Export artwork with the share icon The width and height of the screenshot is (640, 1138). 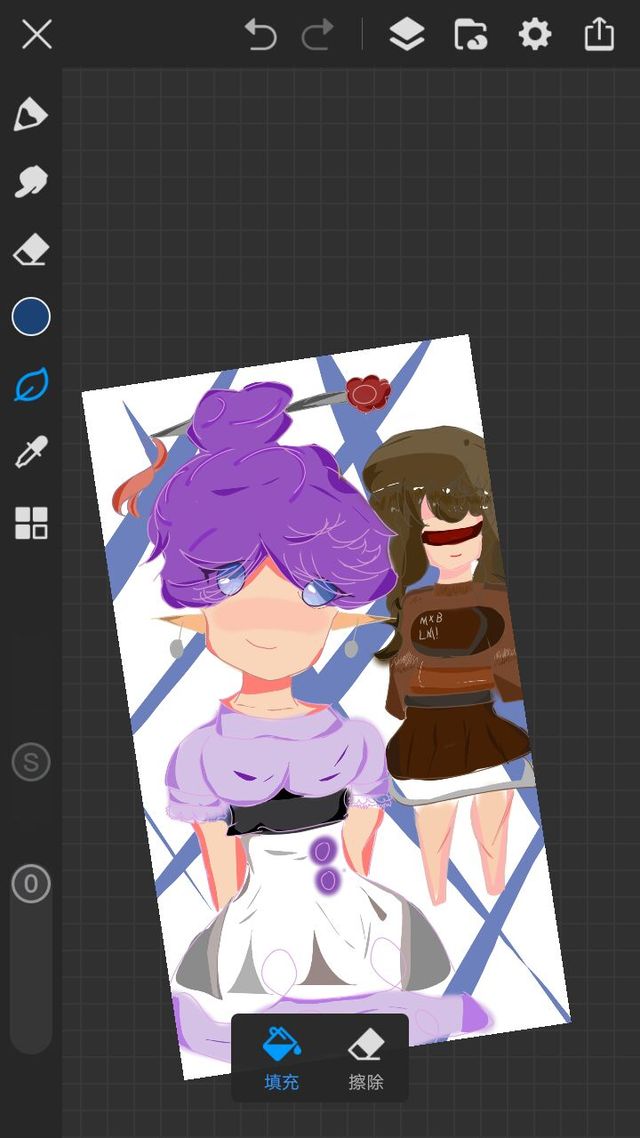tap(598, 34)
